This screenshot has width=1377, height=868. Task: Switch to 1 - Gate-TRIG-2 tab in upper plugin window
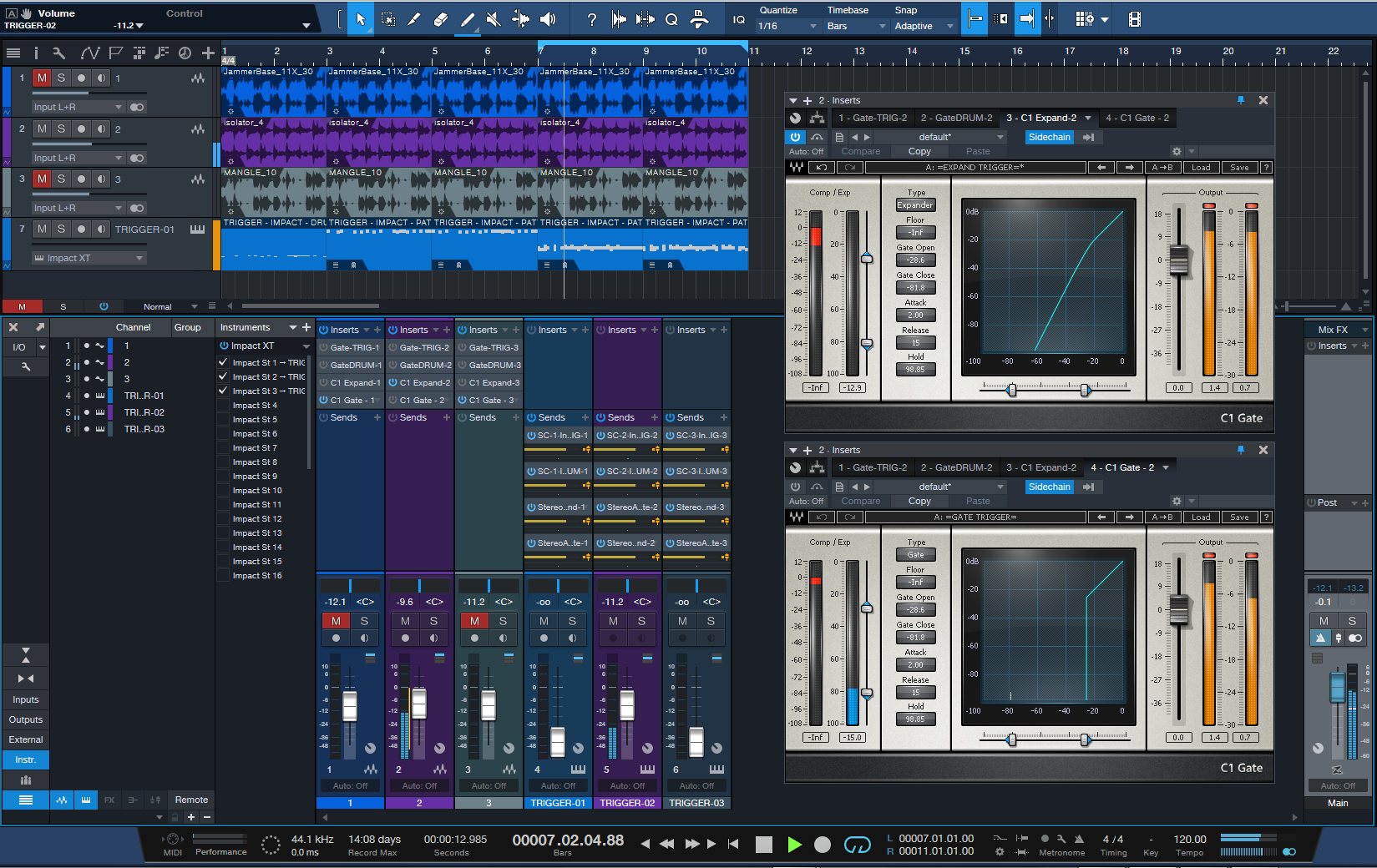tap(873, 118)
